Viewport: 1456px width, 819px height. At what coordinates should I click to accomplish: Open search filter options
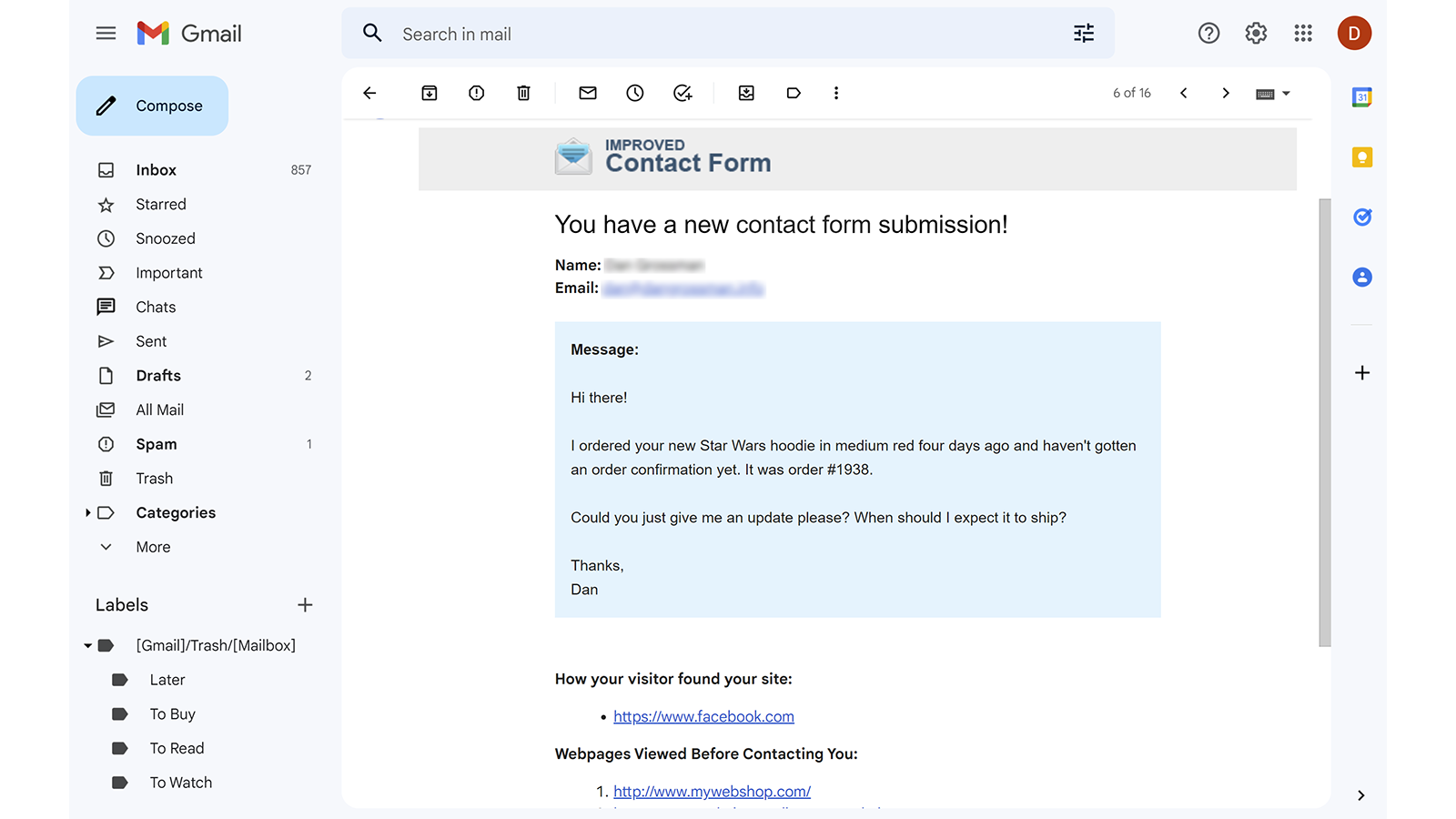tap(1083, 33)
